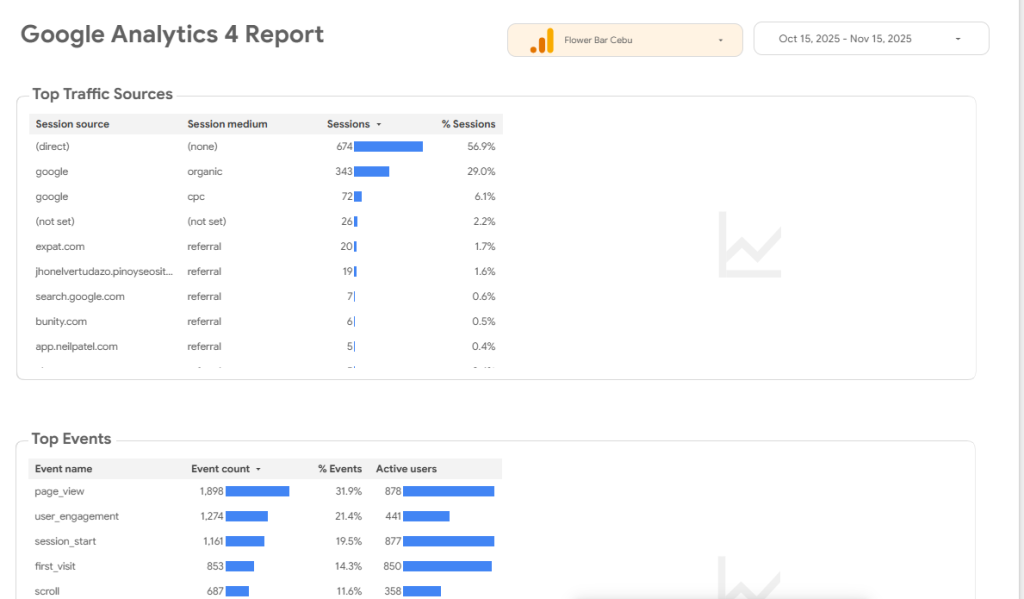This screenshot has height=599, width=1024.
Task: Expand the Flower Bar Cebu data source dropdown
Action: (x=720, y=40)
